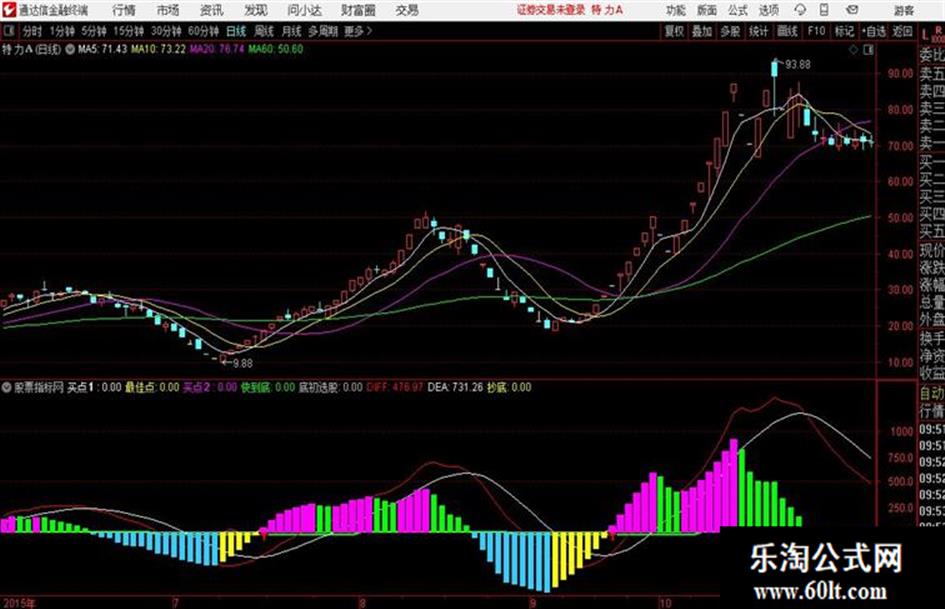945x609 pixels.
Task: Select the 多周期 multi-period tab
Action: tap(323, 31)
